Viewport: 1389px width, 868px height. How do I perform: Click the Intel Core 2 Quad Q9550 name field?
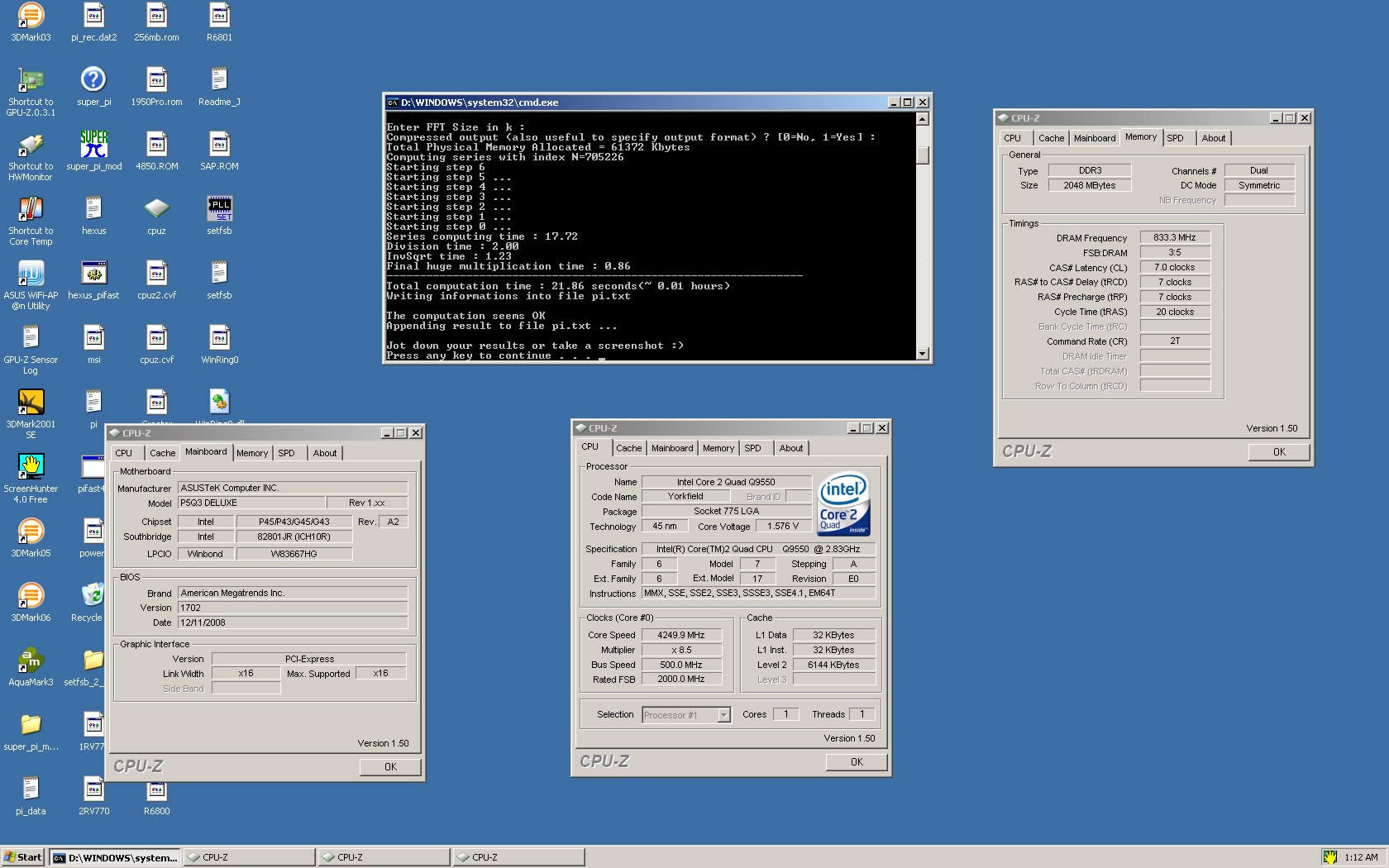coord(726,482)
